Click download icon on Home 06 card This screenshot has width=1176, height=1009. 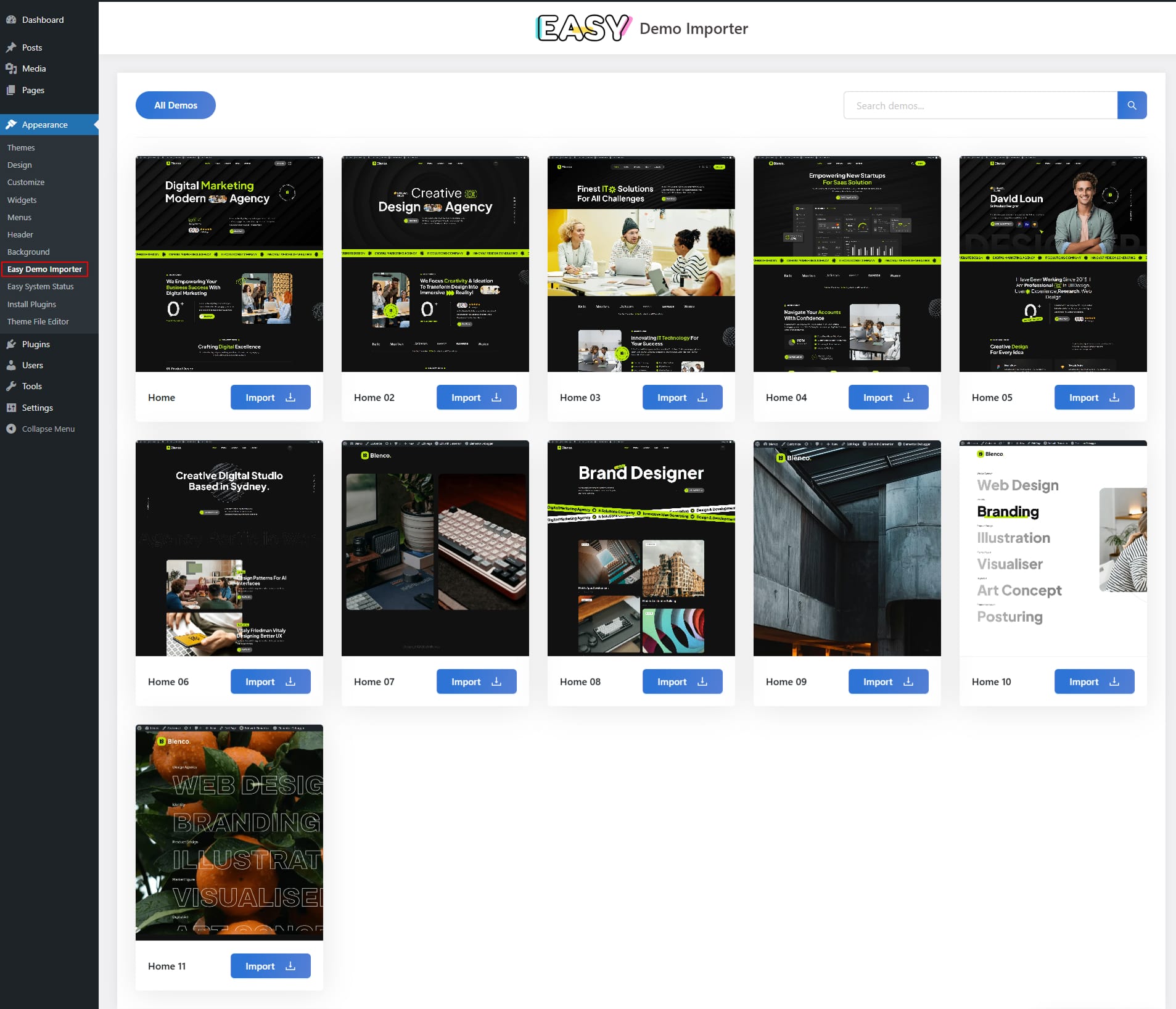pos(290,682)
